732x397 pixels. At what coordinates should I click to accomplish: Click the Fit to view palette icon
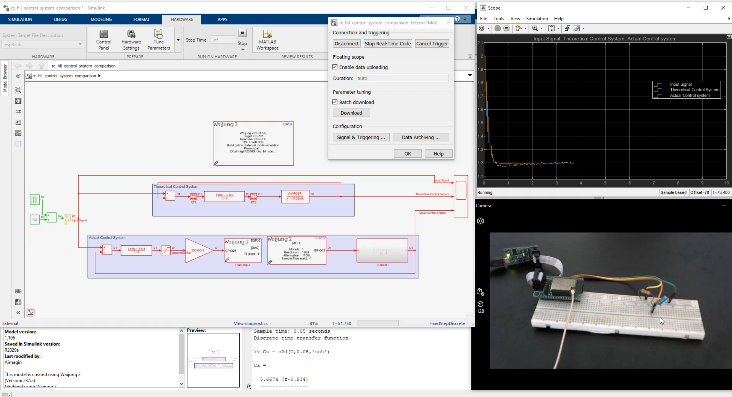click(18, 101)
